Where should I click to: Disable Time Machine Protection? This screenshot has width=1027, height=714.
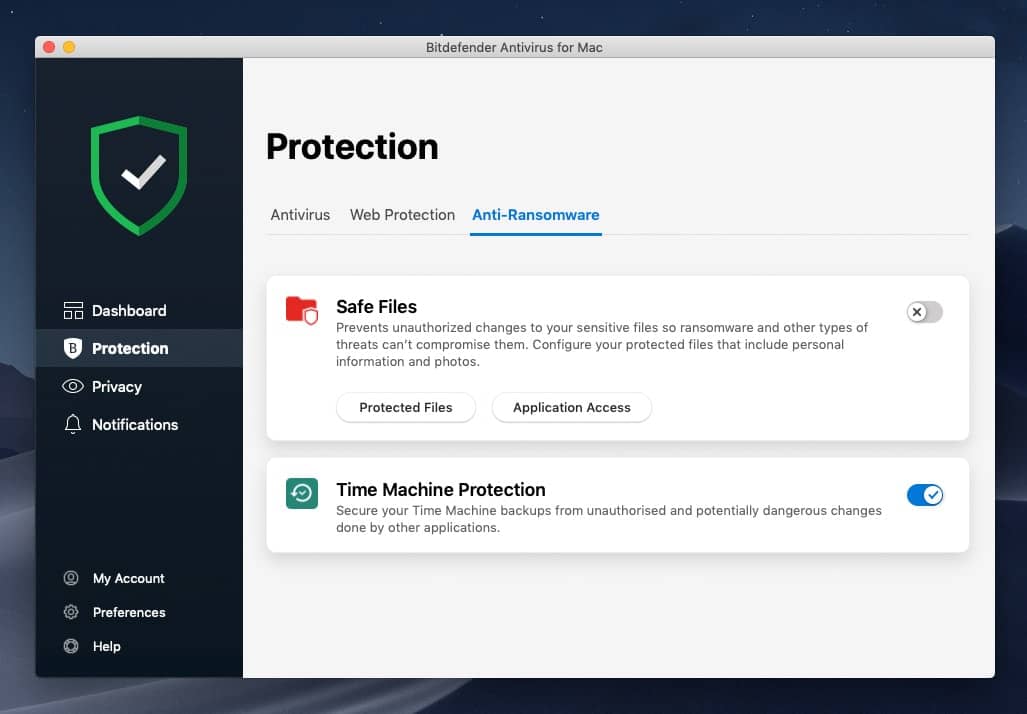925,494
